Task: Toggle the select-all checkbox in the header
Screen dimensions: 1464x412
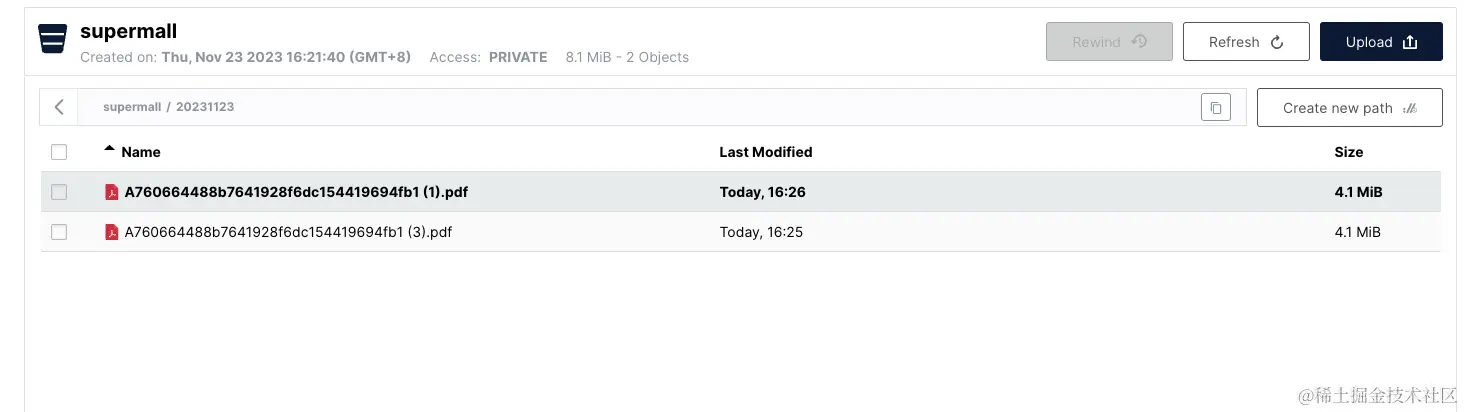Action: point(59,152)
